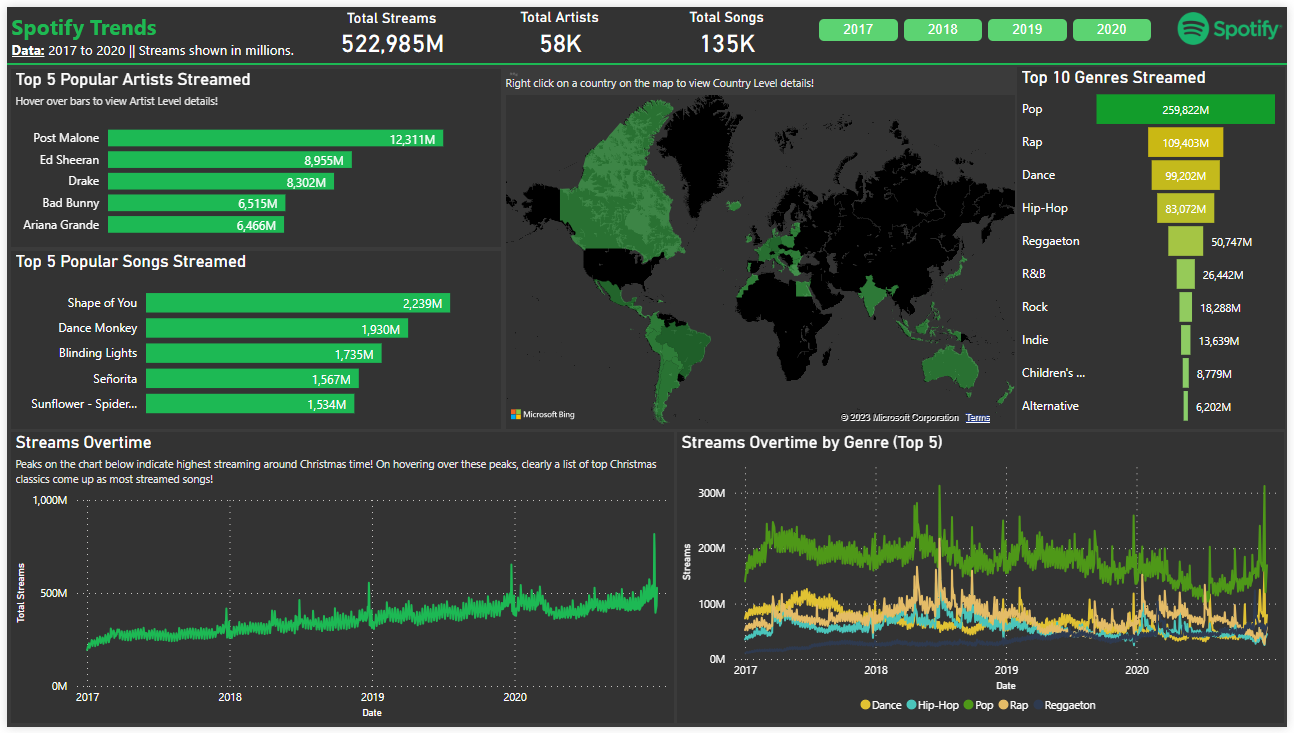Click the 2,239M value on Shape of You
The height and width of the screenshot is (733, 1294).
pos(422,303)
